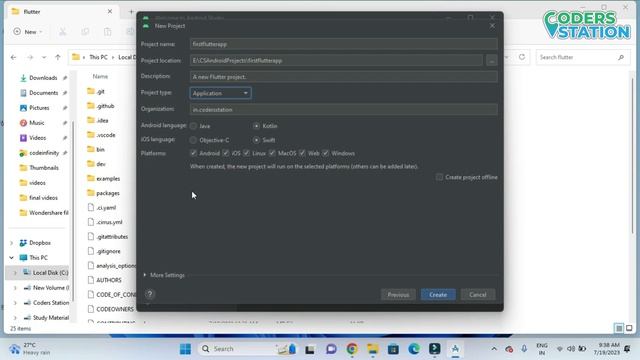
Task: Select the examples folder
Action: pos(108,178)
